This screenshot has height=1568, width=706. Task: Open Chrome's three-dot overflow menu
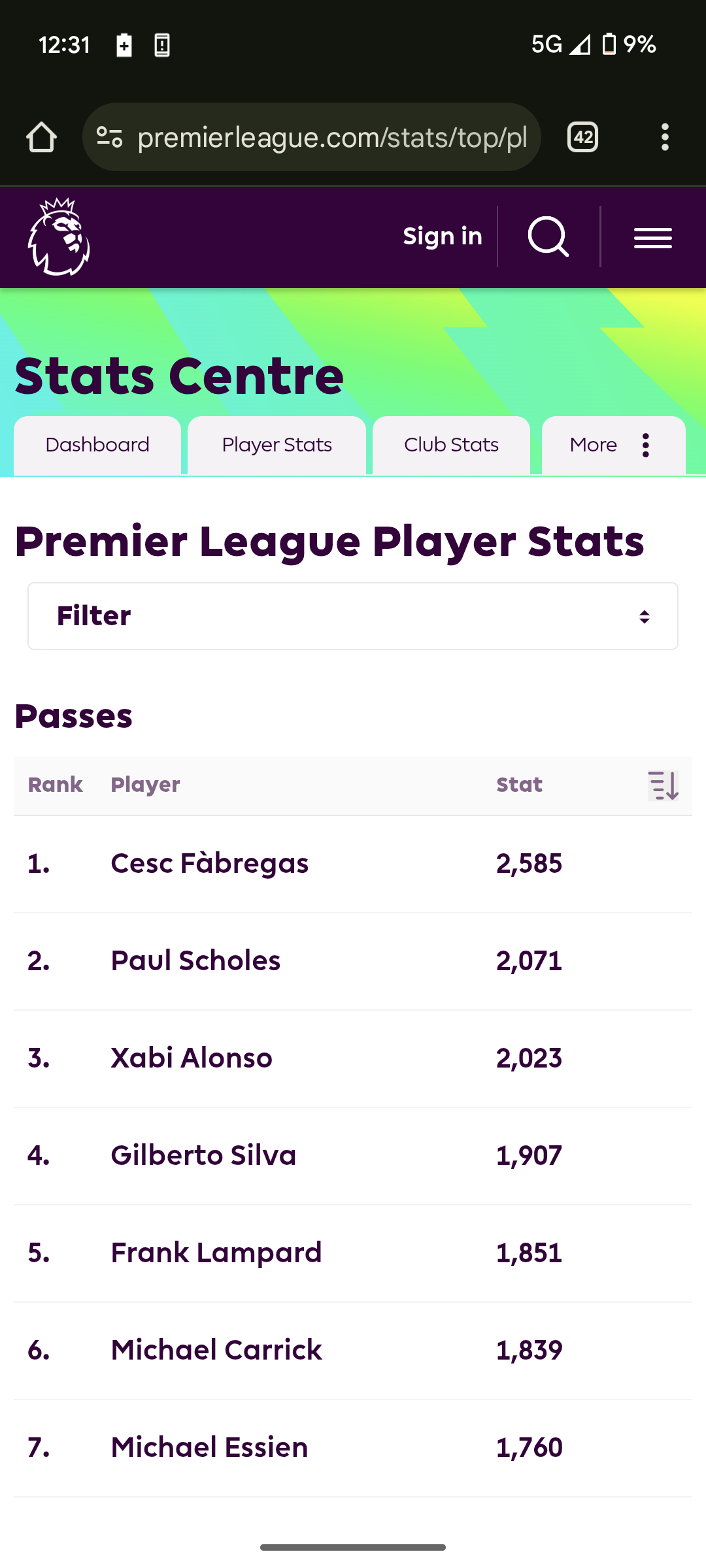click(x=665, y=137)
